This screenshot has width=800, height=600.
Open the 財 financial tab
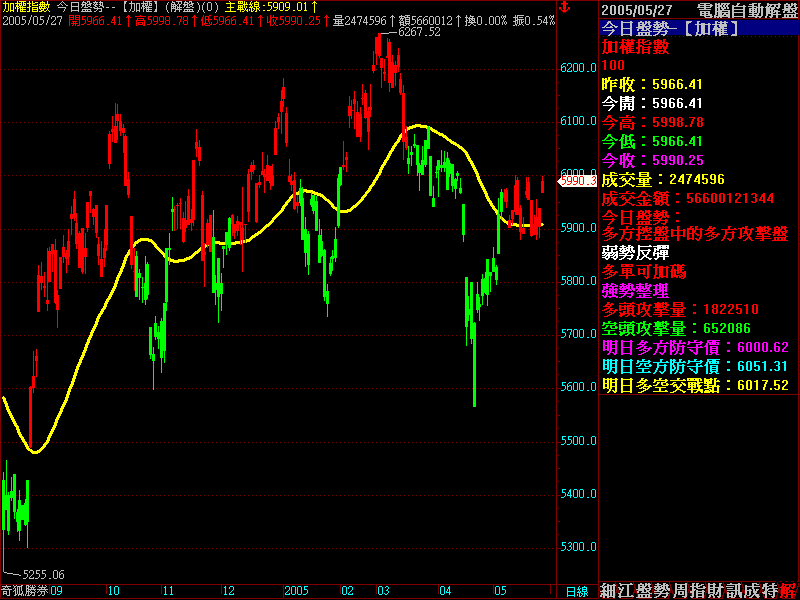click(716, 591)
